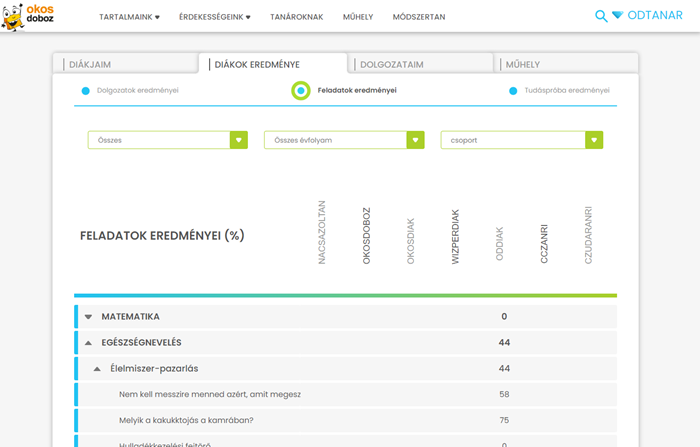700x447 pixels.
Task: Click the green arrow of Összes dropdown
Action: click(239, 140)
